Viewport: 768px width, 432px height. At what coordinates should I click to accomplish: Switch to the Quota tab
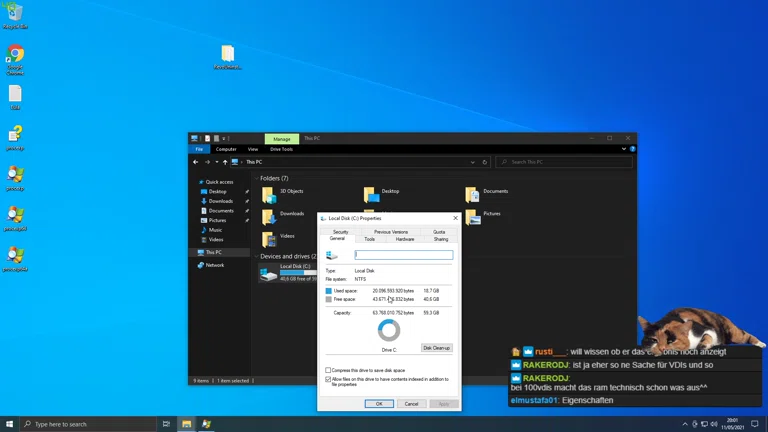click(439, 232)
